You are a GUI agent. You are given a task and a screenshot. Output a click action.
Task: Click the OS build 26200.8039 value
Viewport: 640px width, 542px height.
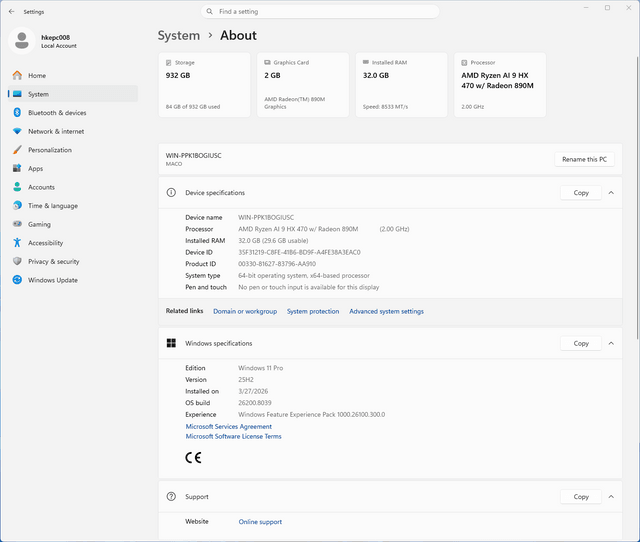pos(255,402)
